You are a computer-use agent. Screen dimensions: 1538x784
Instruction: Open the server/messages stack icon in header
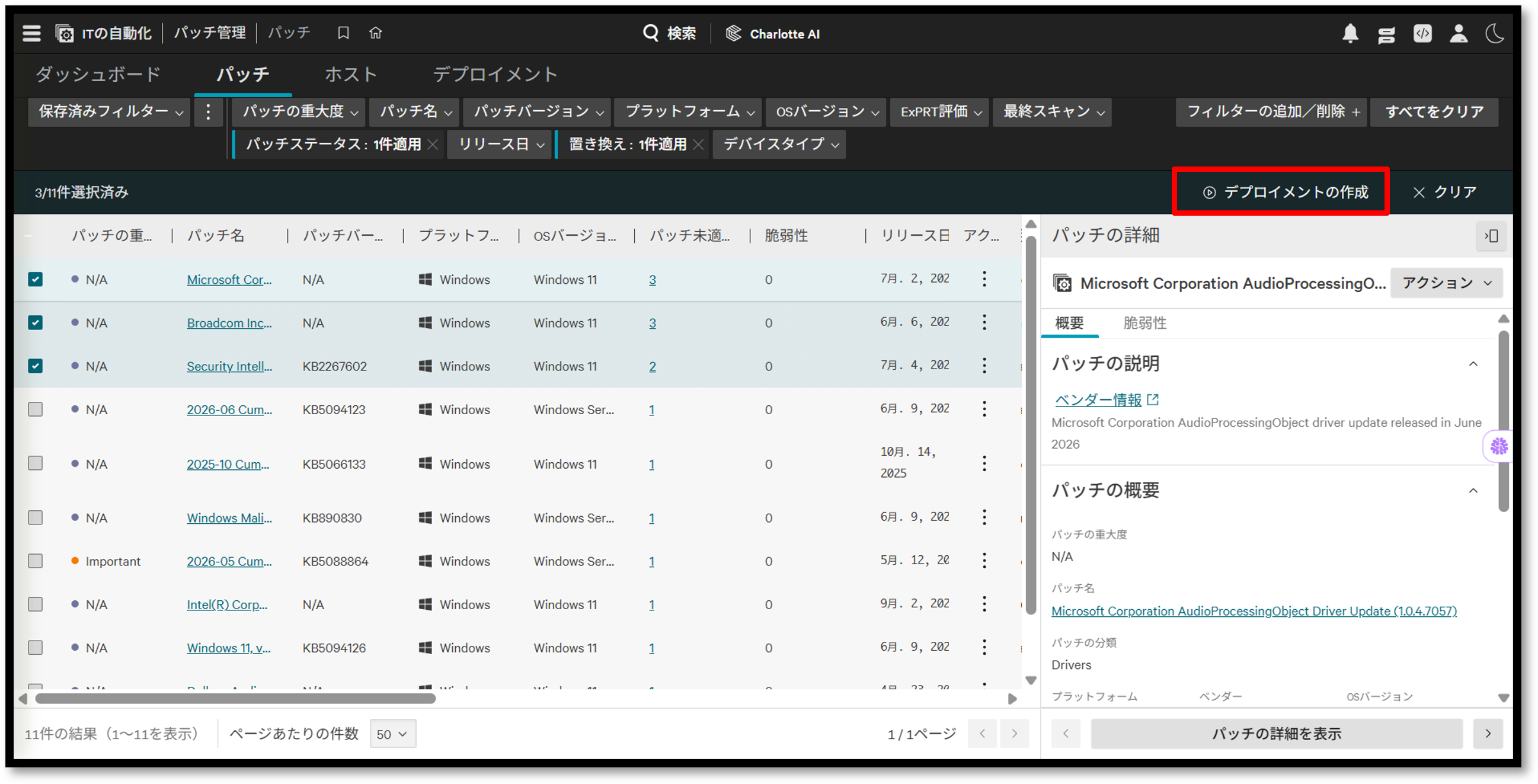click(1387, 34)
